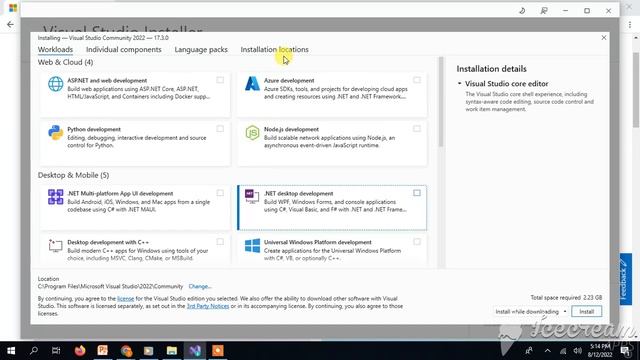Switch to Installation locations tab
Viewport: 640px width, 360px height.
click(274, 49)
